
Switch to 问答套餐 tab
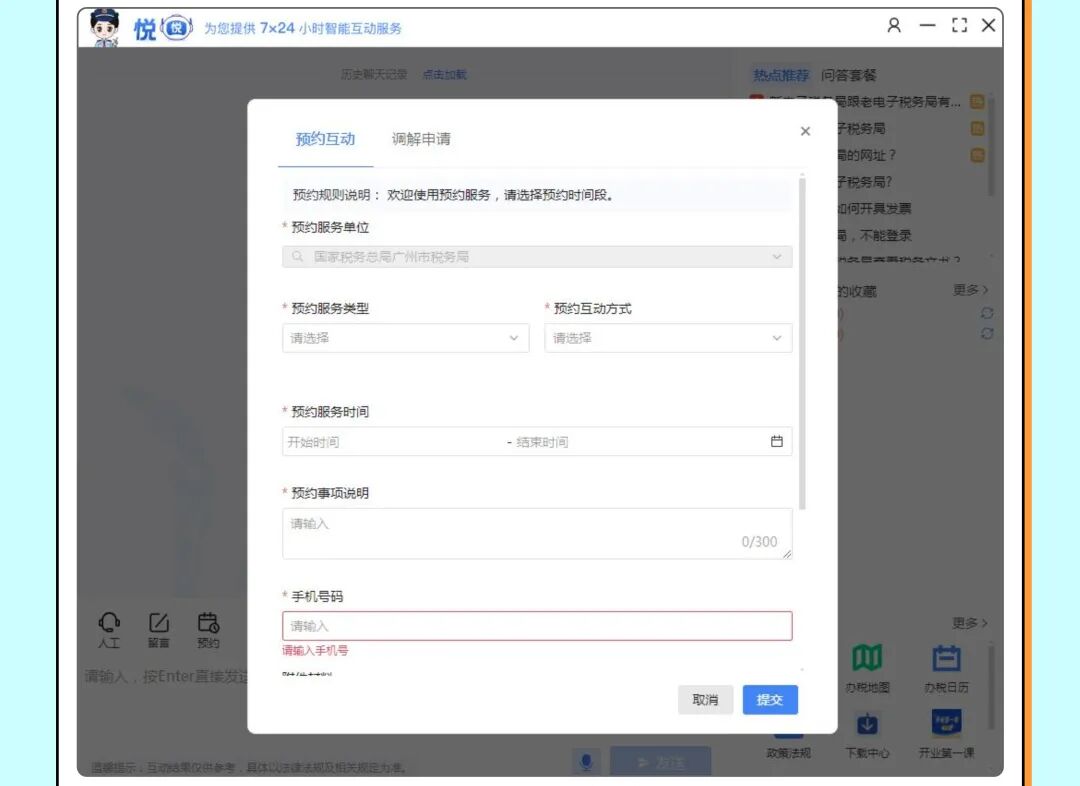click(x=849, y=75)
